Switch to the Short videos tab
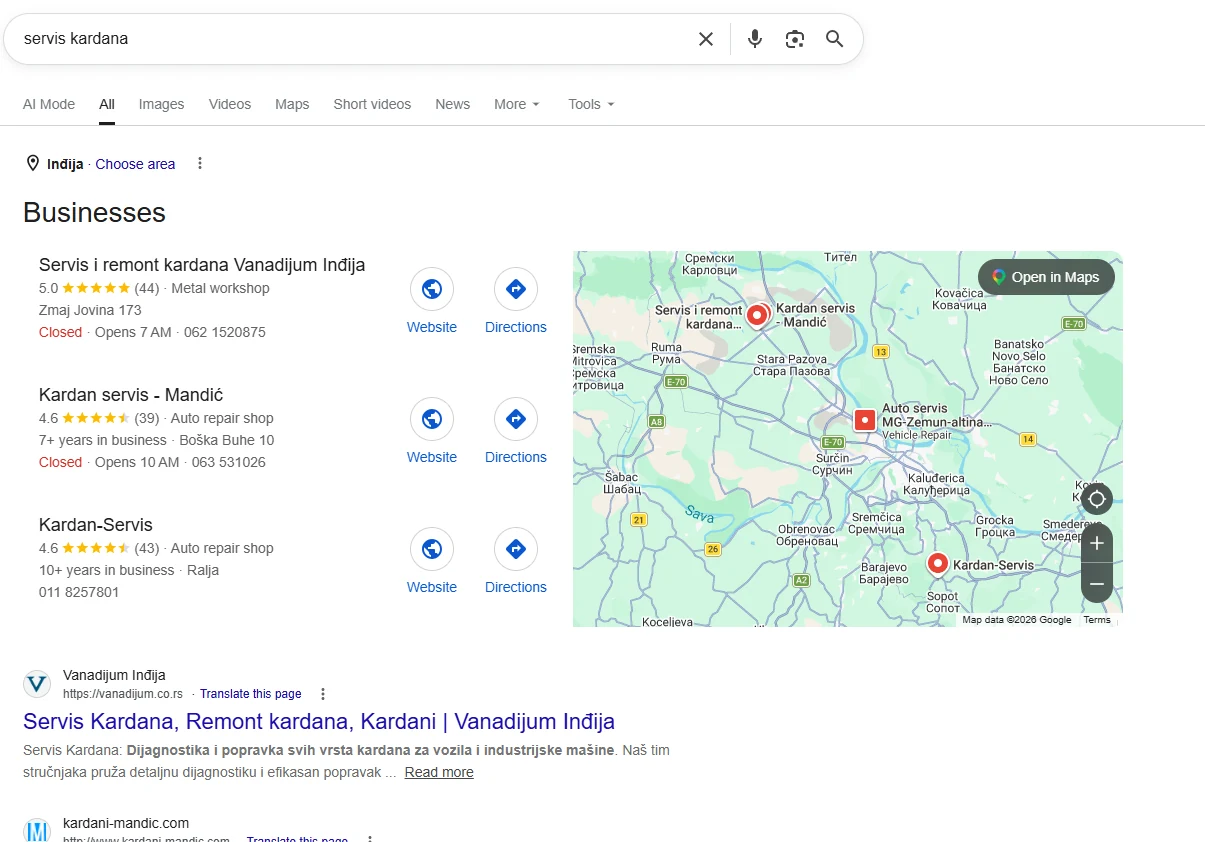This screenshot has width=1205, height=842. coord(372,104)
